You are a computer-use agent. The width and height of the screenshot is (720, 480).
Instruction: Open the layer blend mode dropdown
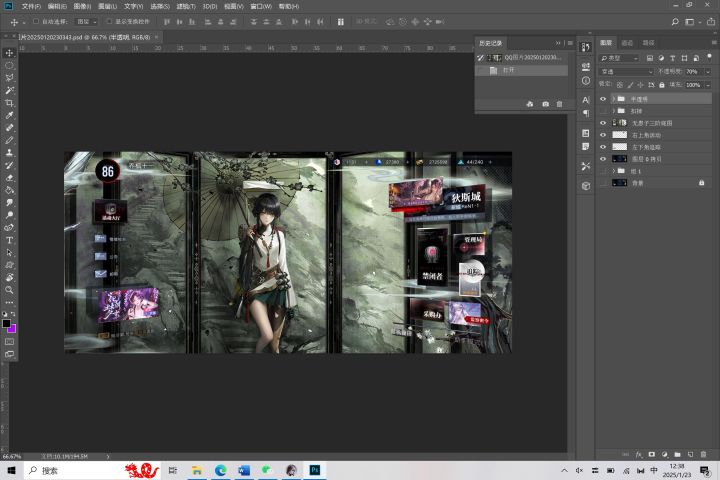[626, 72]
